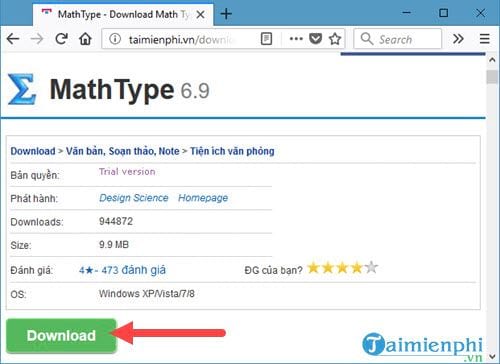The width and height of the screenshot is (500, 364).
Task: Rate with the fifth gray star
Action: (371, 267)
